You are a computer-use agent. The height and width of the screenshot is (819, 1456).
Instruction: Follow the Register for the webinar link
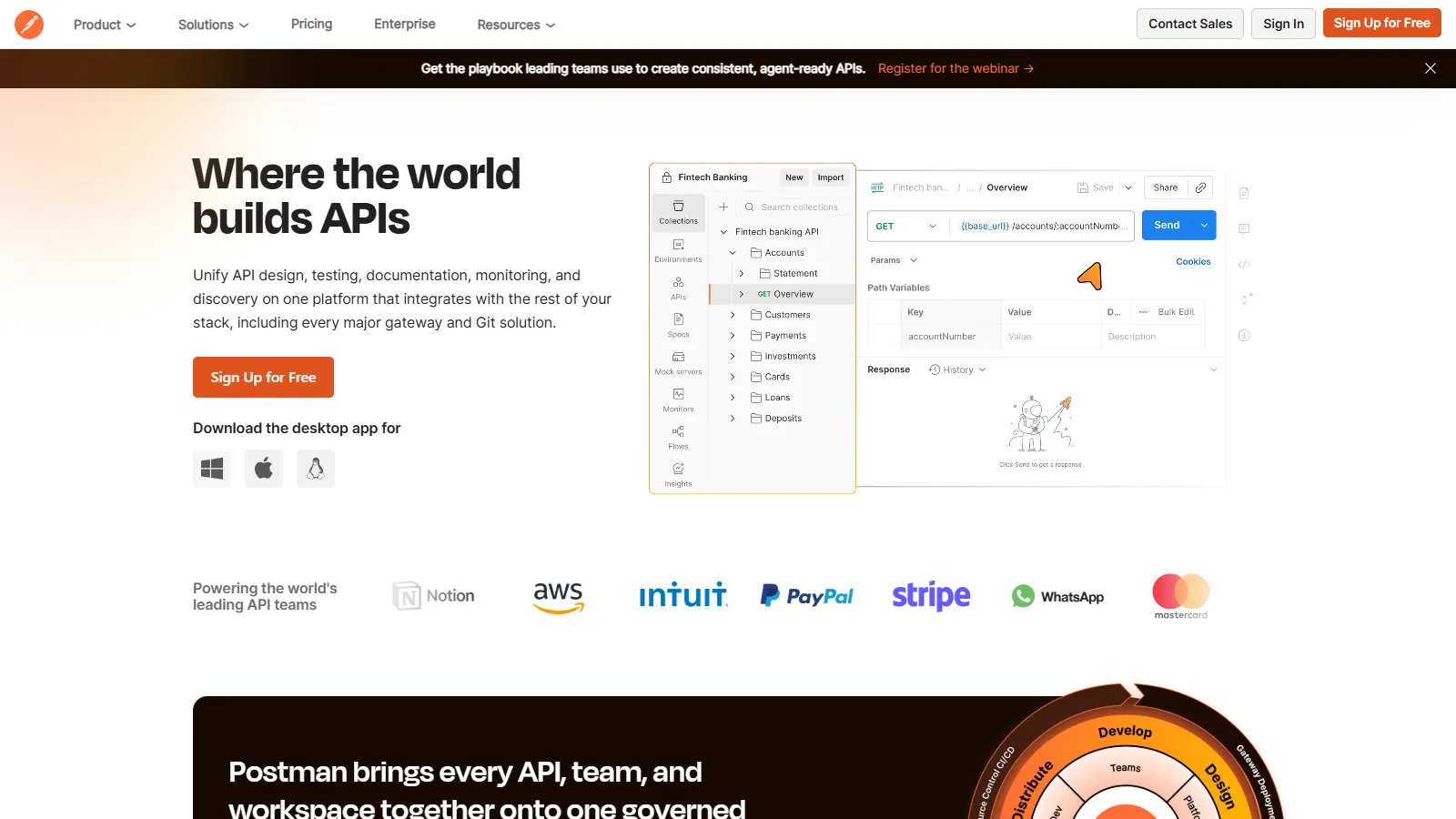click(x=955, y=68)
